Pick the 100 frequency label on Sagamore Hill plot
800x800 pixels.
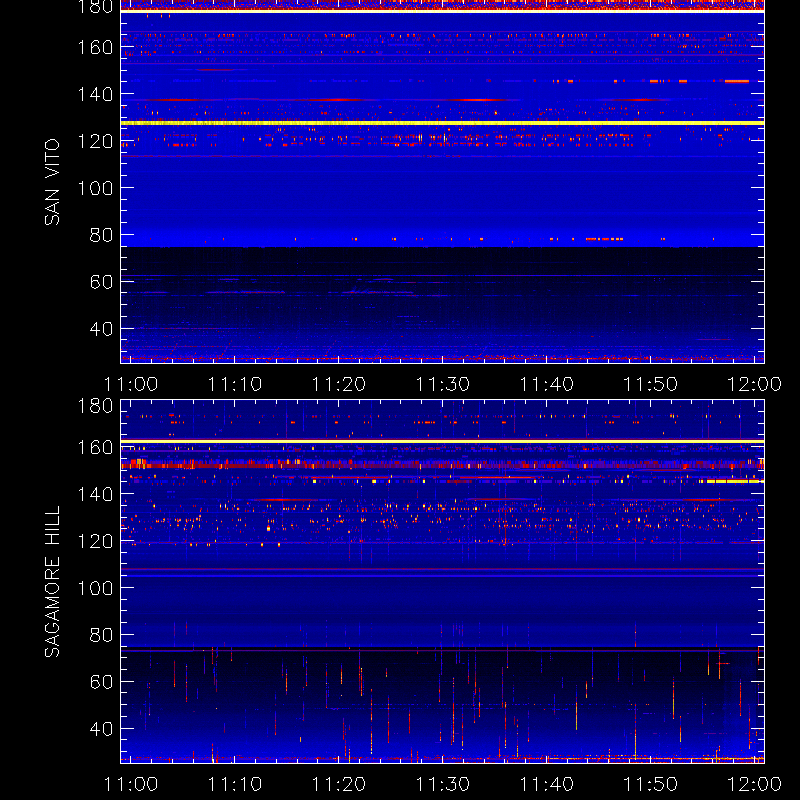point(95,588)
